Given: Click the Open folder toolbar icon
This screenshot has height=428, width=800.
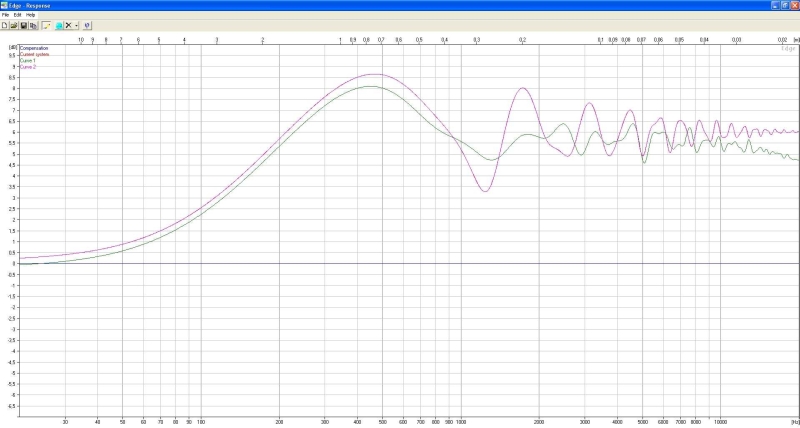Looking at the screenshot, I should point(14,25).
